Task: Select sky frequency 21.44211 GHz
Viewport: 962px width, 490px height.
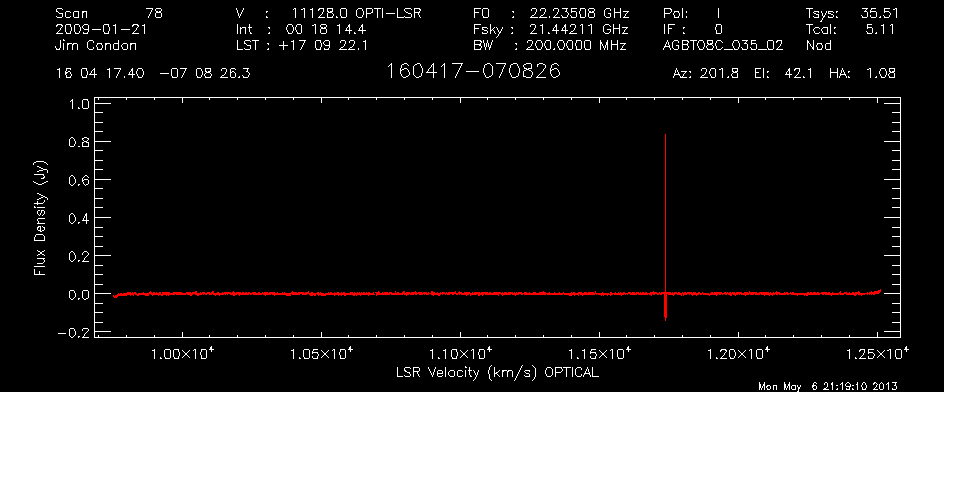Action: point(579,29)
